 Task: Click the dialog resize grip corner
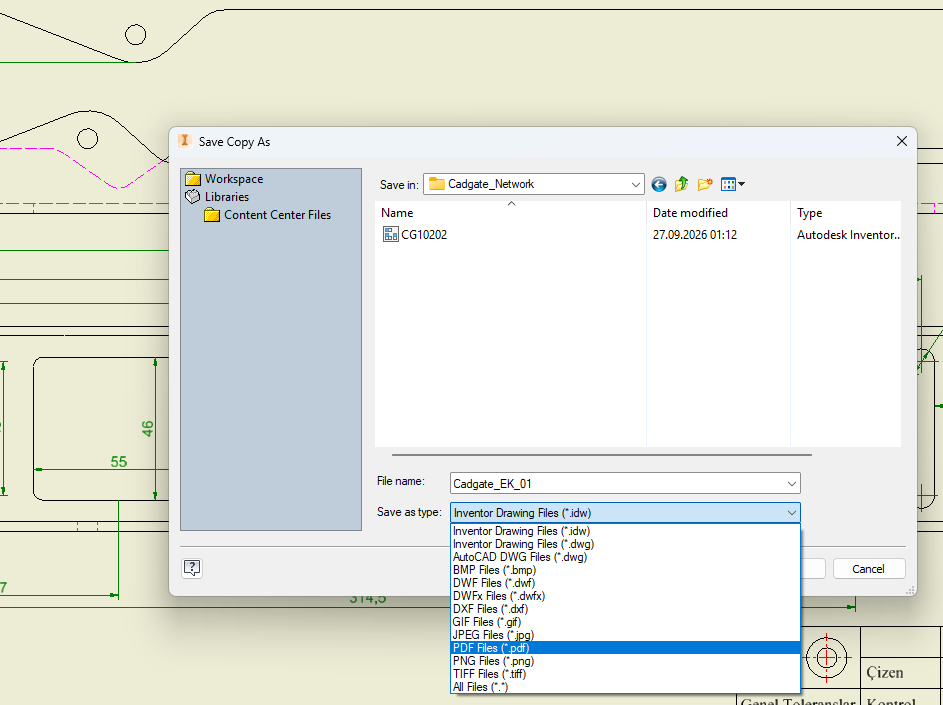(x=911, y=590)
